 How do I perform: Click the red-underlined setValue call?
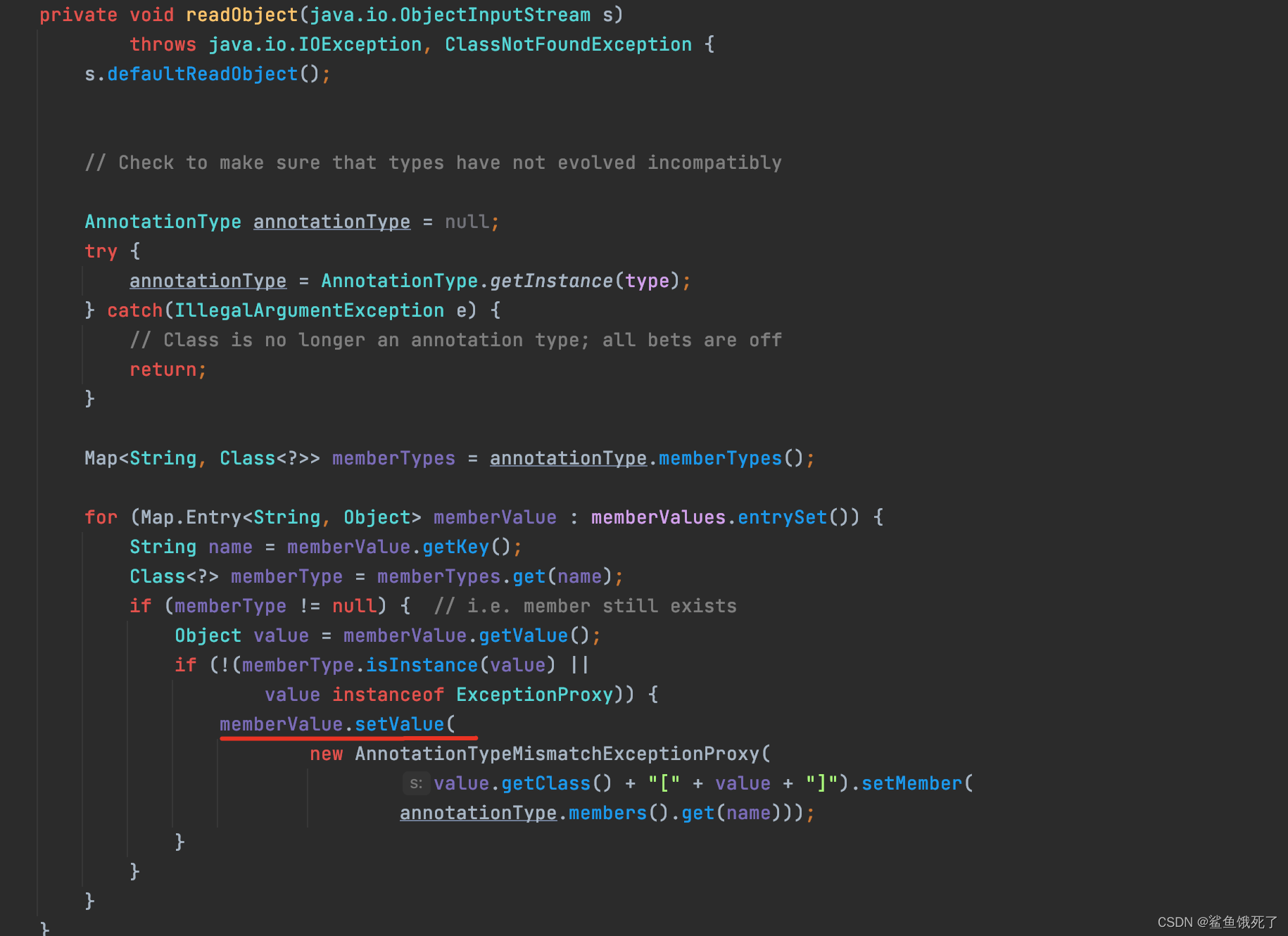(x=400, y=724)
